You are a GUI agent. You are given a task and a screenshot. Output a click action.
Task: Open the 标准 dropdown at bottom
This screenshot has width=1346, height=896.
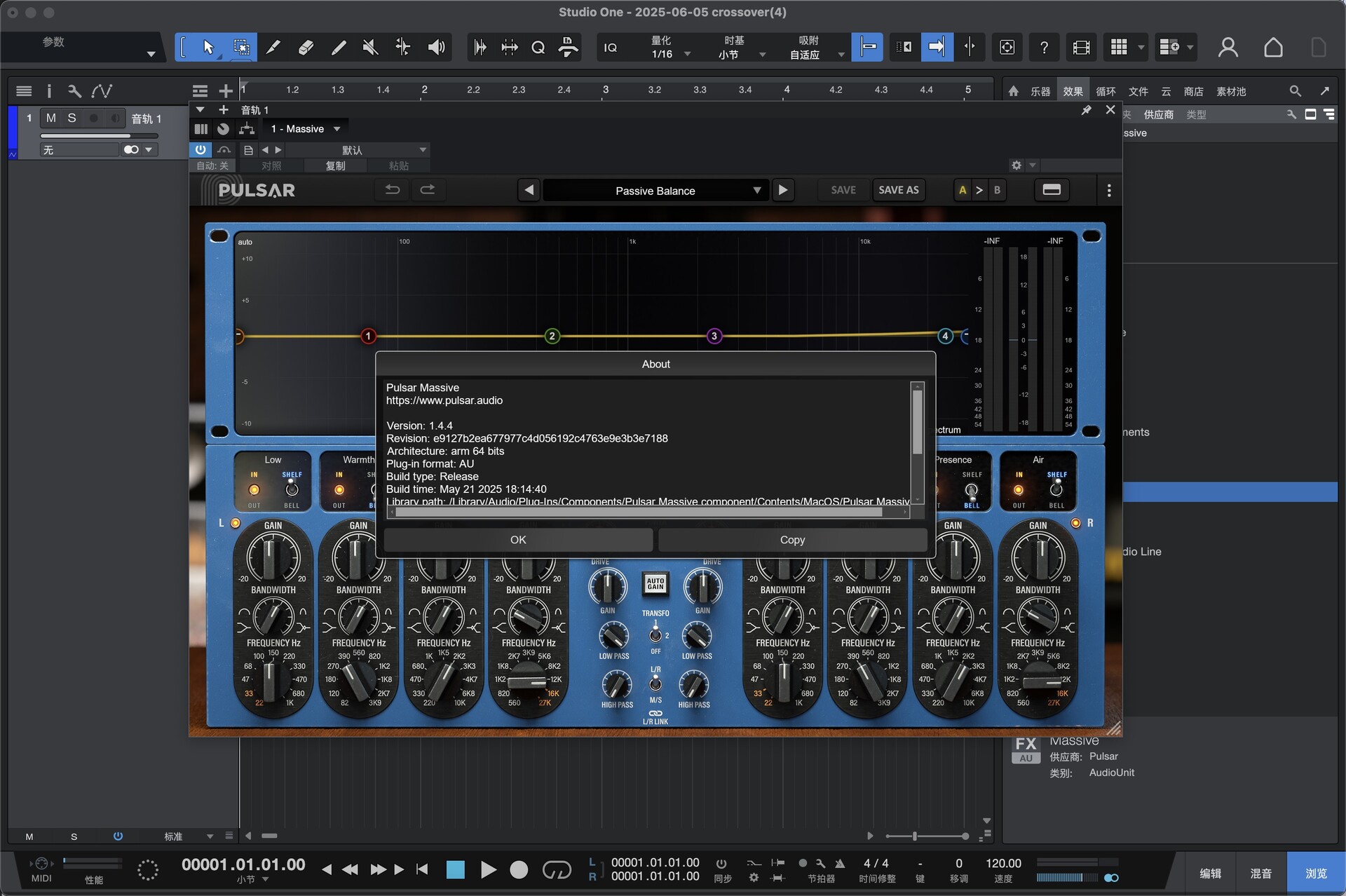click(188, 836)
